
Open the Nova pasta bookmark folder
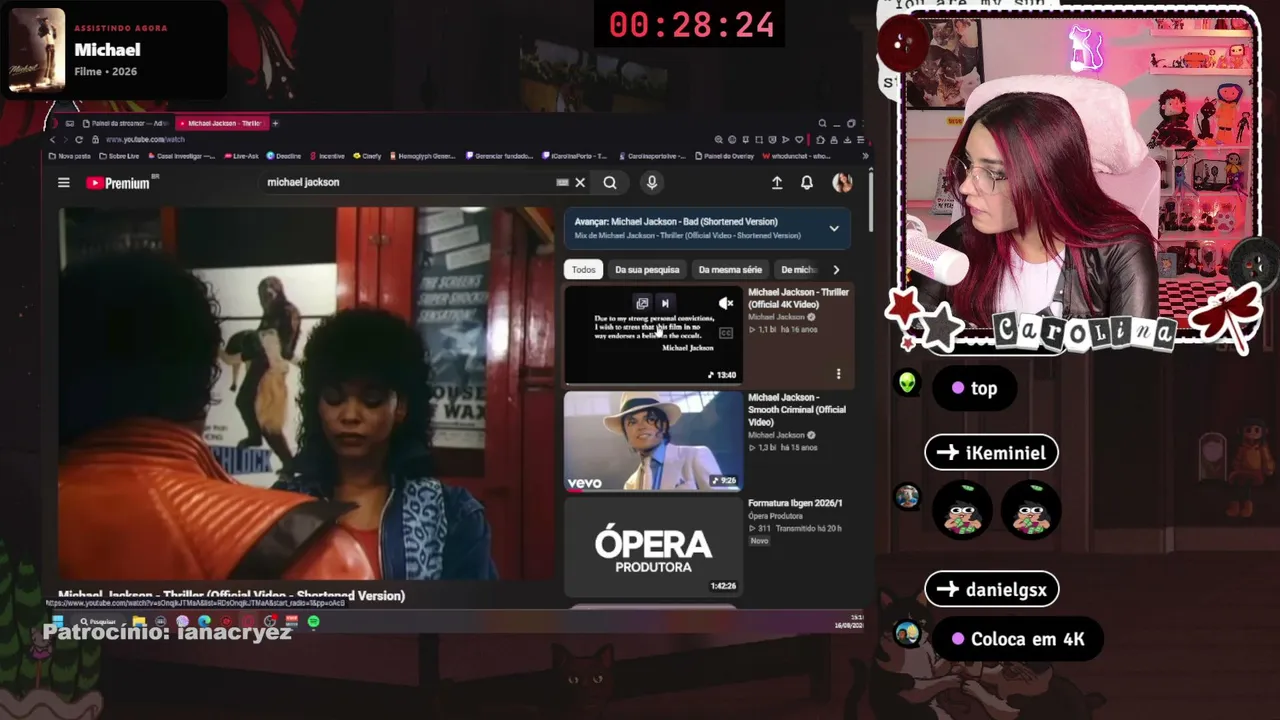click(70, 156)
